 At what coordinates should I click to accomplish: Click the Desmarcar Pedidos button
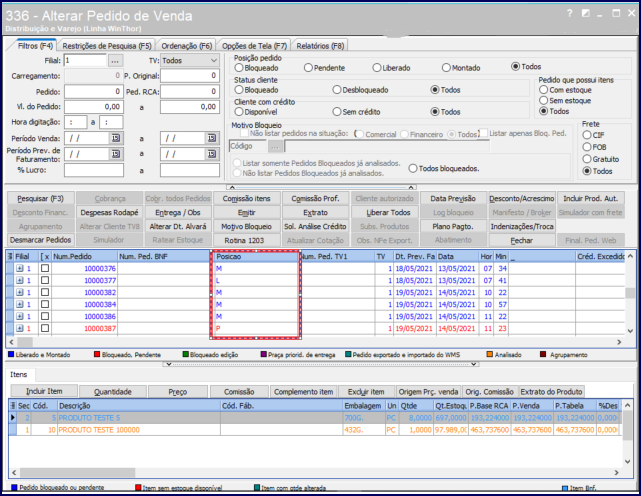click(x=41, y=240)
